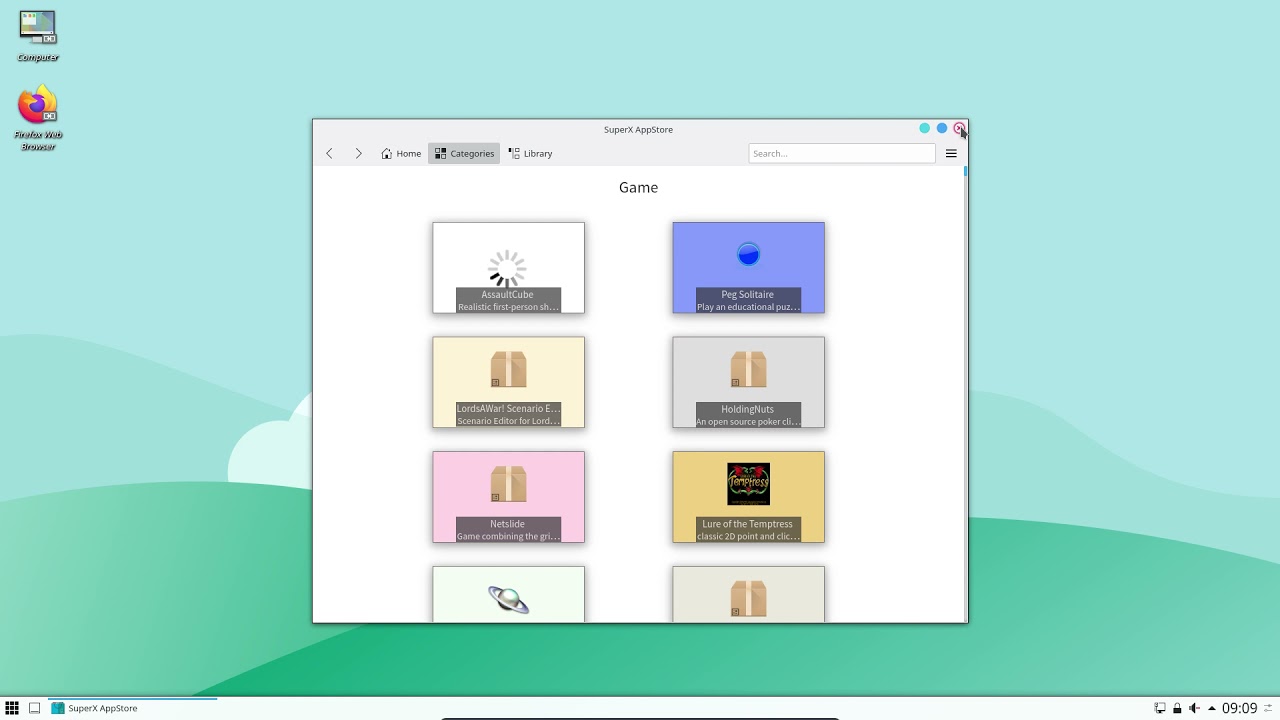Go back with the left arrow button
The width and height of the screenshot is (1280, 720).
click(x=329, y=153)
